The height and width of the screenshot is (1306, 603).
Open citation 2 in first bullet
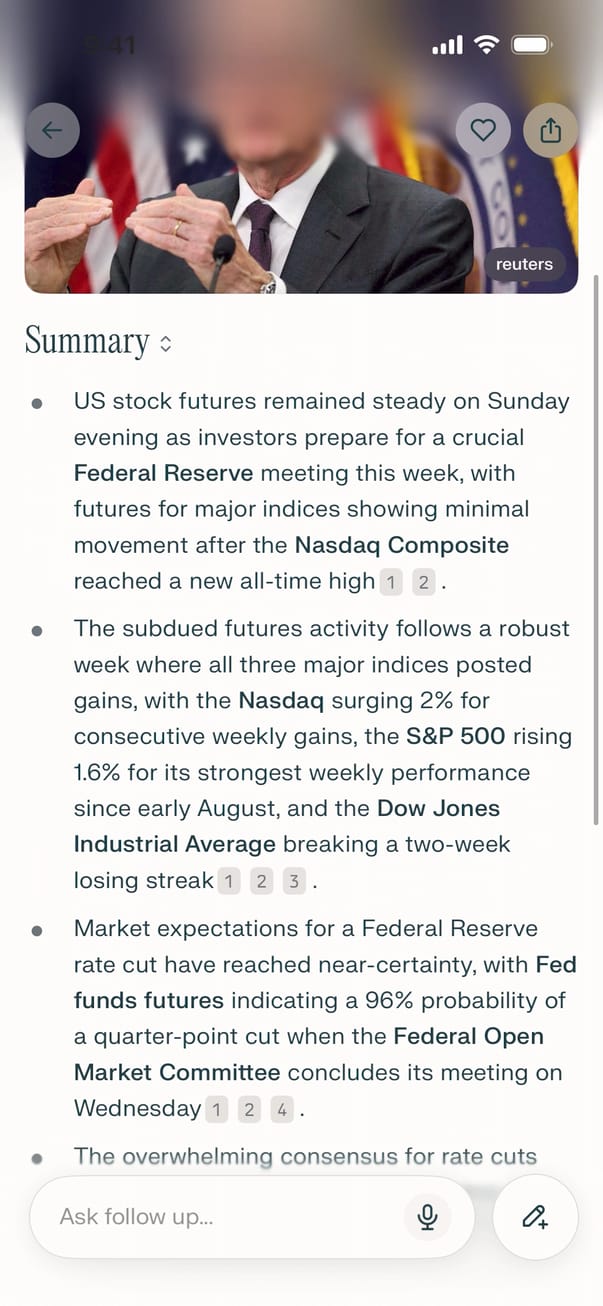tap(424, 582)
